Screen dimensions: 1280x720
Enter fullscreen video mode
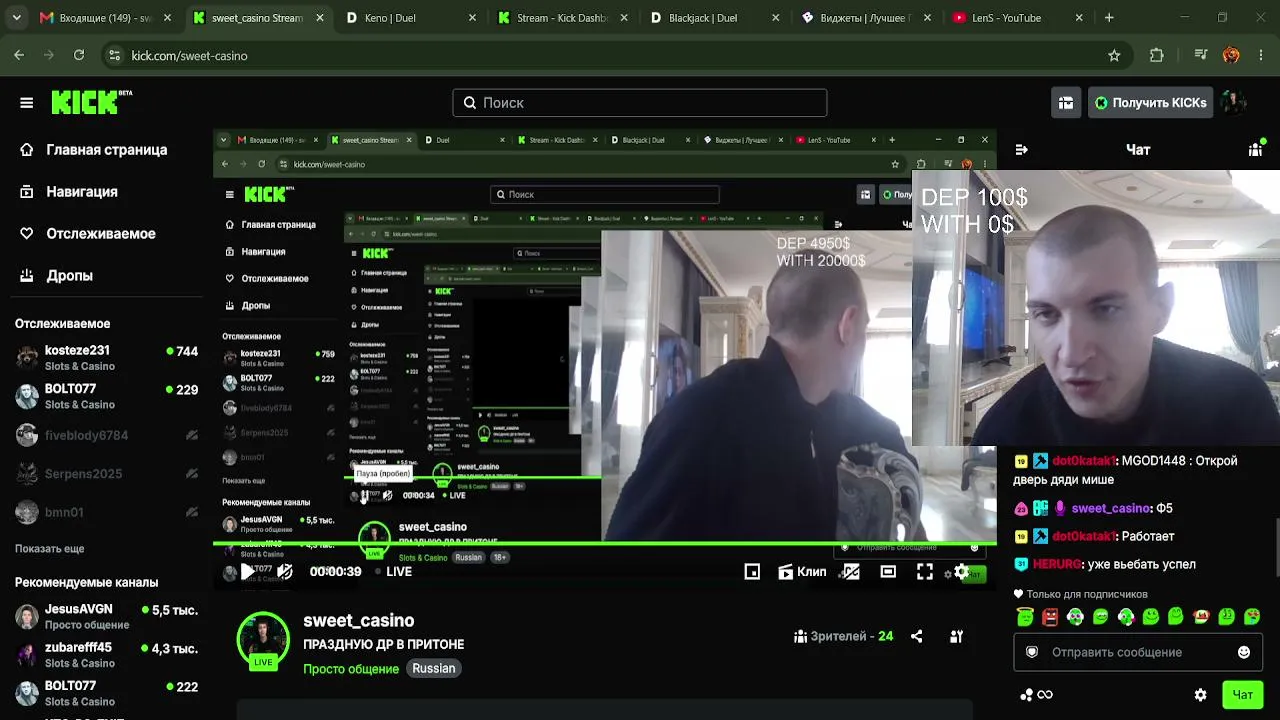coord(925,572)
